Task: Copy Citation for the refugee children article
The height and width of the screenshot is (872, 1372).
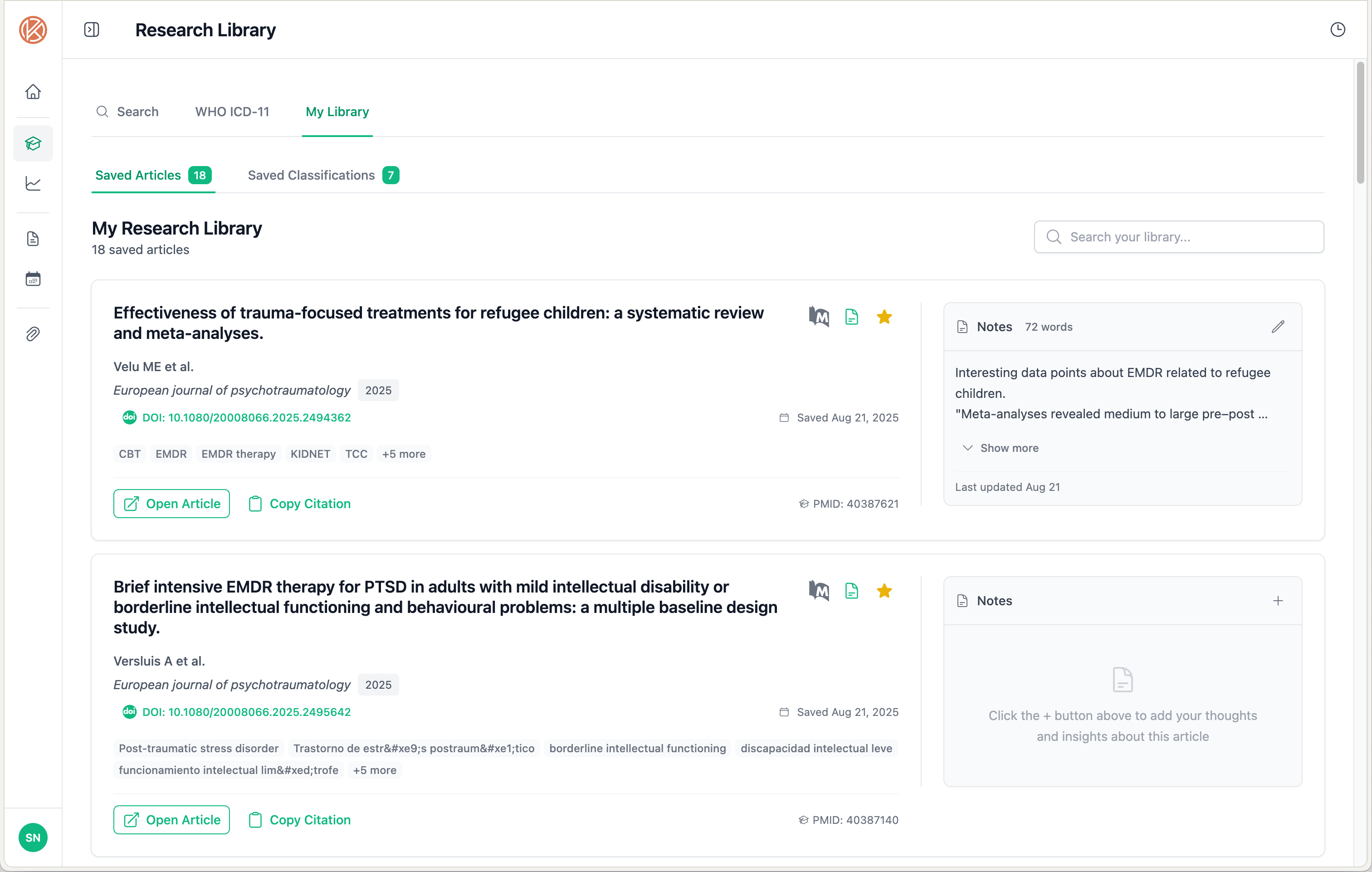Action: click(299, 503)
